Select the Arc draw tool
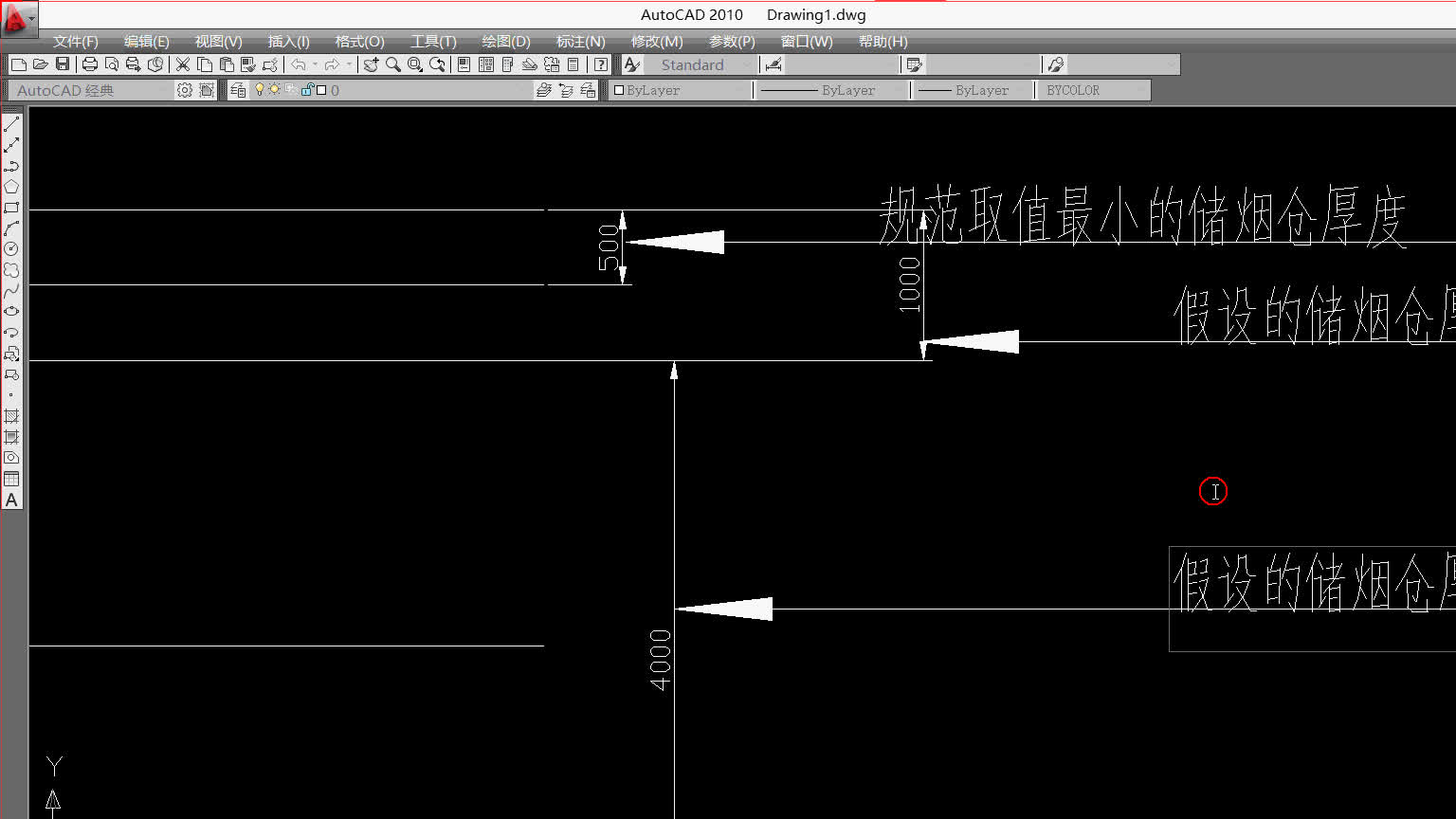The image size is (1456, 819). (11, 228)
